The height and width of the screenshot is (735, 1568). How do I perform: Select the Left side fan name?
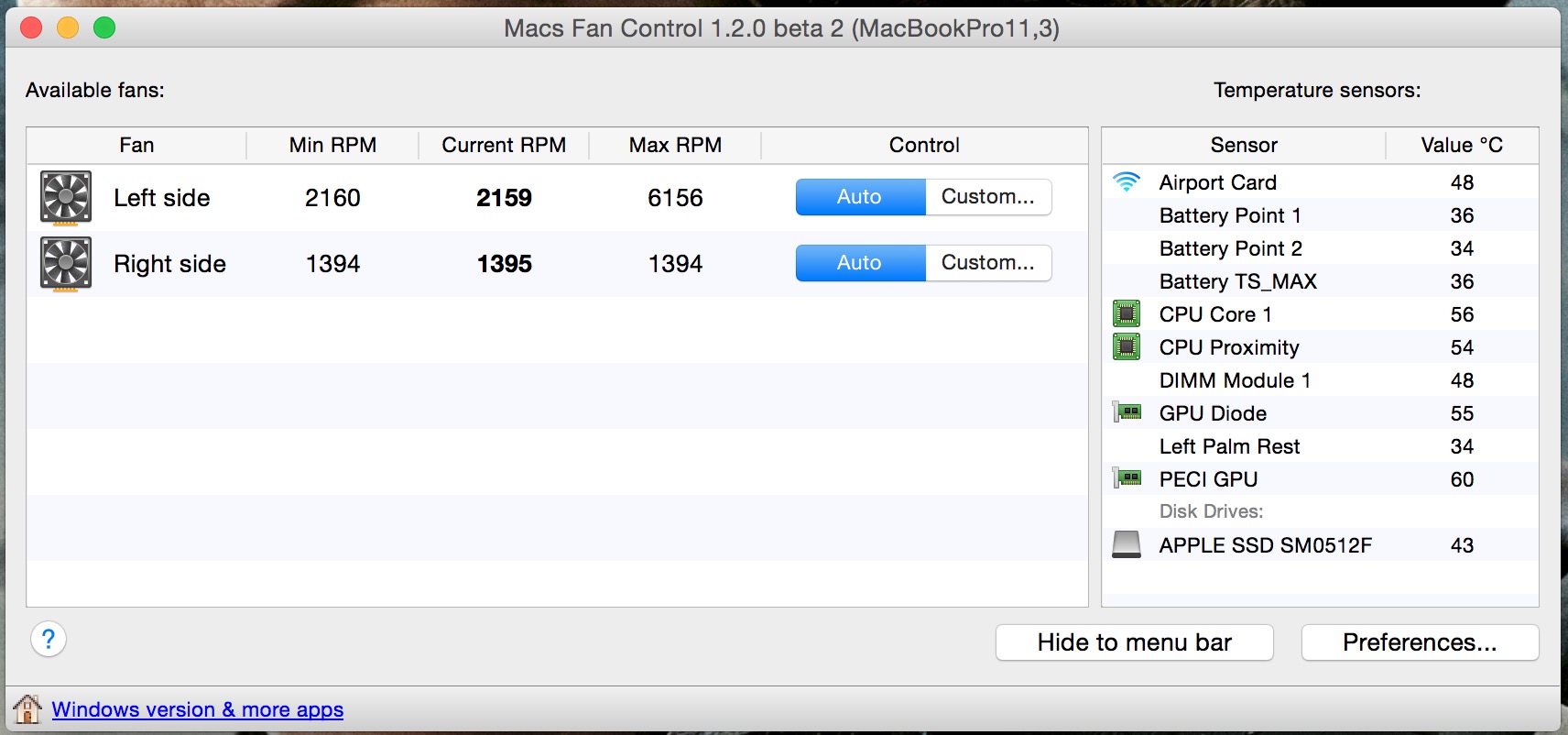162,198
